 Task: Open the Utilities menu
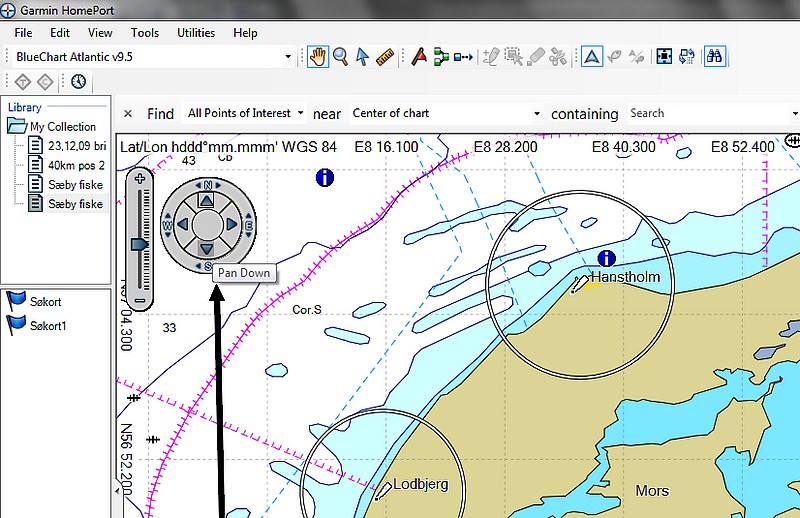point(196,33)
